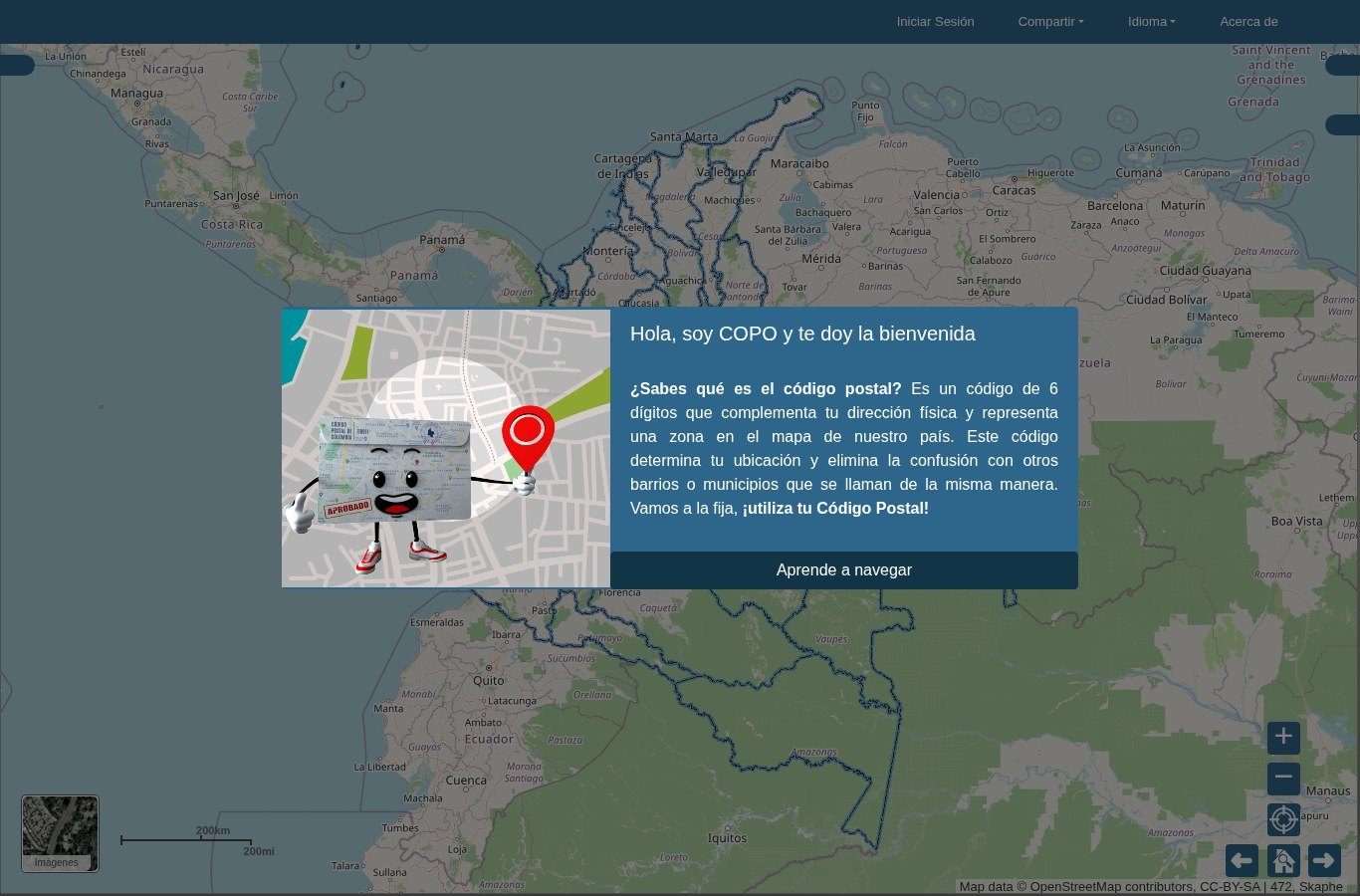The height and width of the screenshot is (896, 1360).
Task: Click the 472 attribution link
Action: [1279, 887]
